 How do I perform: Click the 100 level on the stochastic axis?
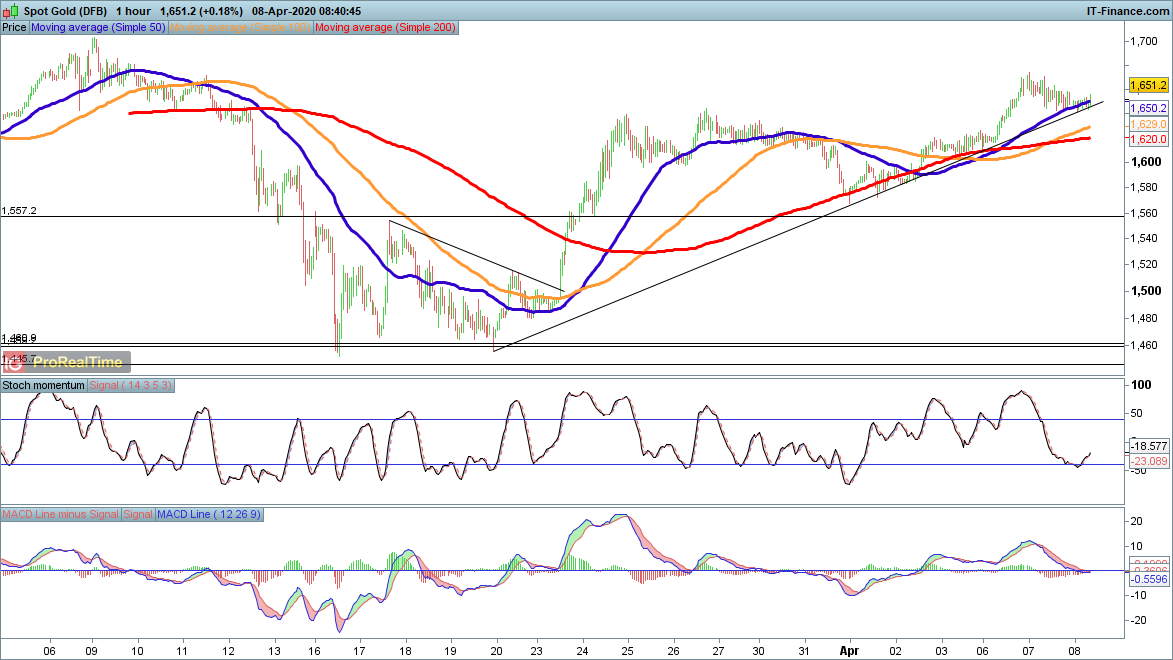pos(1142,385)
